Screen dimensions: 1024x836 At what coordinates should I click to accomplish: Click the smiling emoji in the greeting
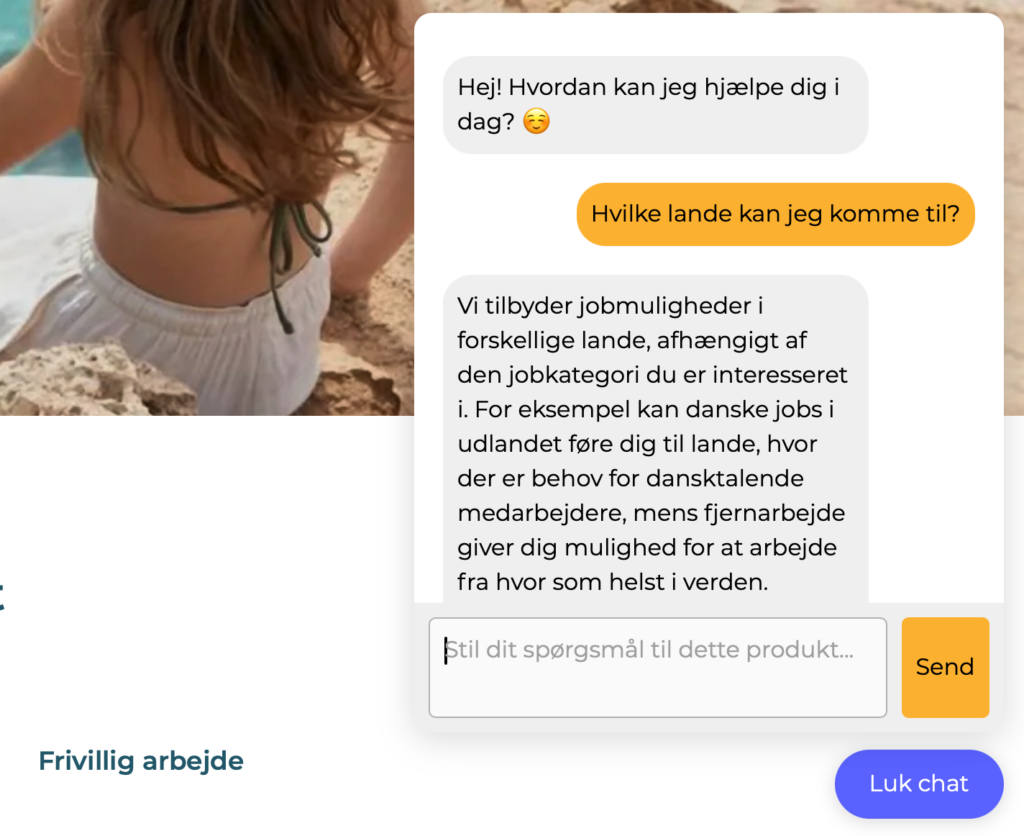536,121
